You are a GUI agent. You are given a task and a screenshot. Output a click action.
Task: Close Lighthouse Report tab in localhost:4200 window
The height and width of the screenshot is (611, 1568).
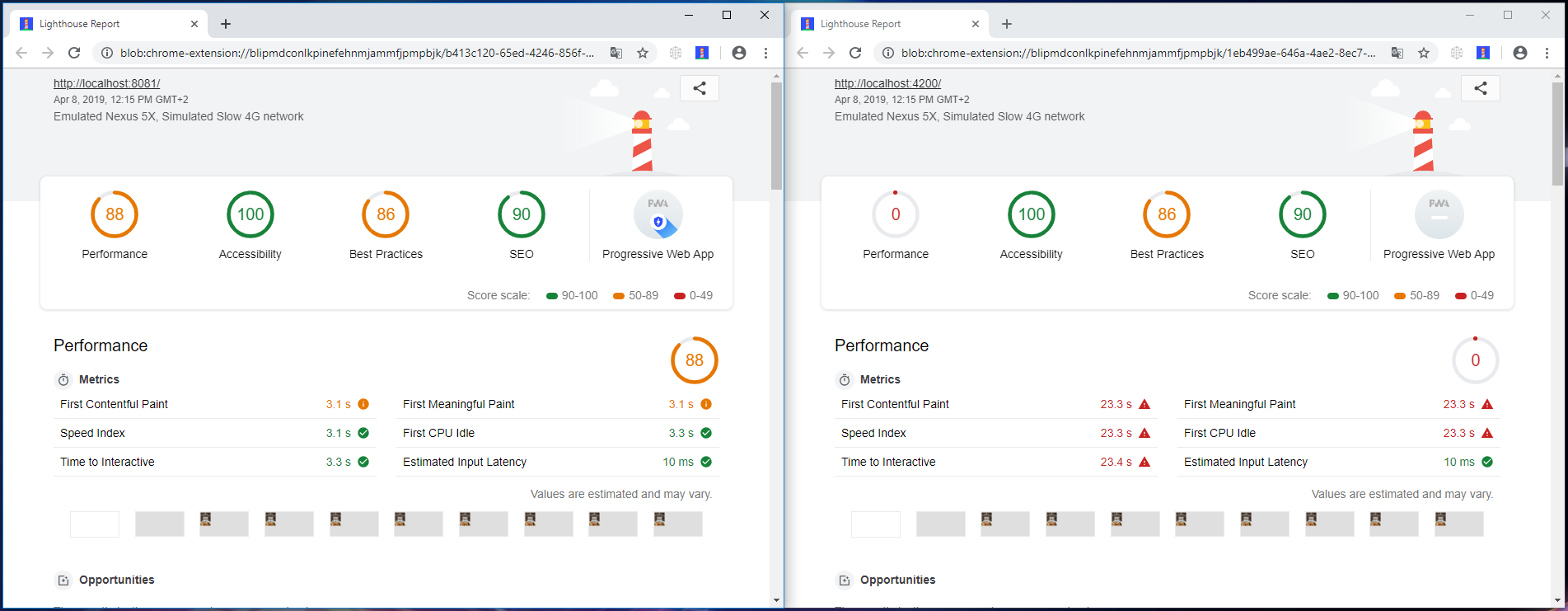[x=975, y=24]
